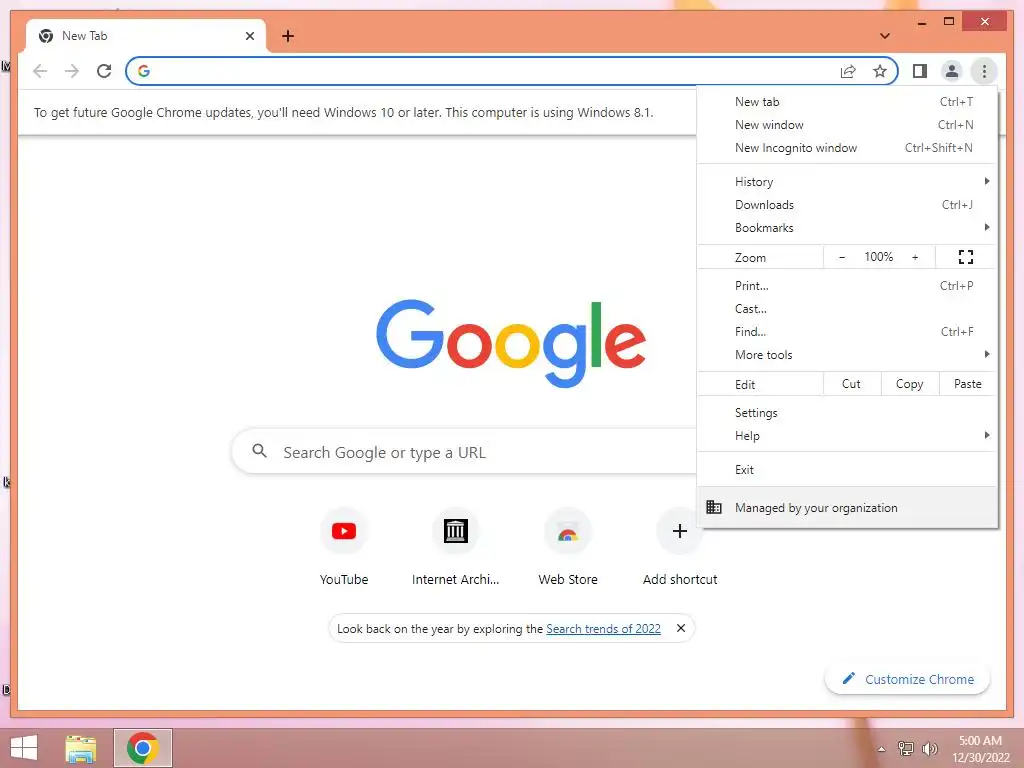Open the tab search chevron
Viewport: 1024px width, 768px height.
884,36
